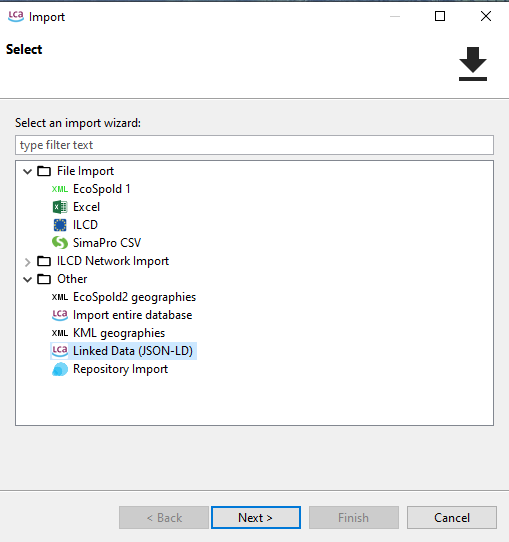The image size is (509, 542).
Task: Click the Import entire database LCA icon
Action: pos(60,315)
